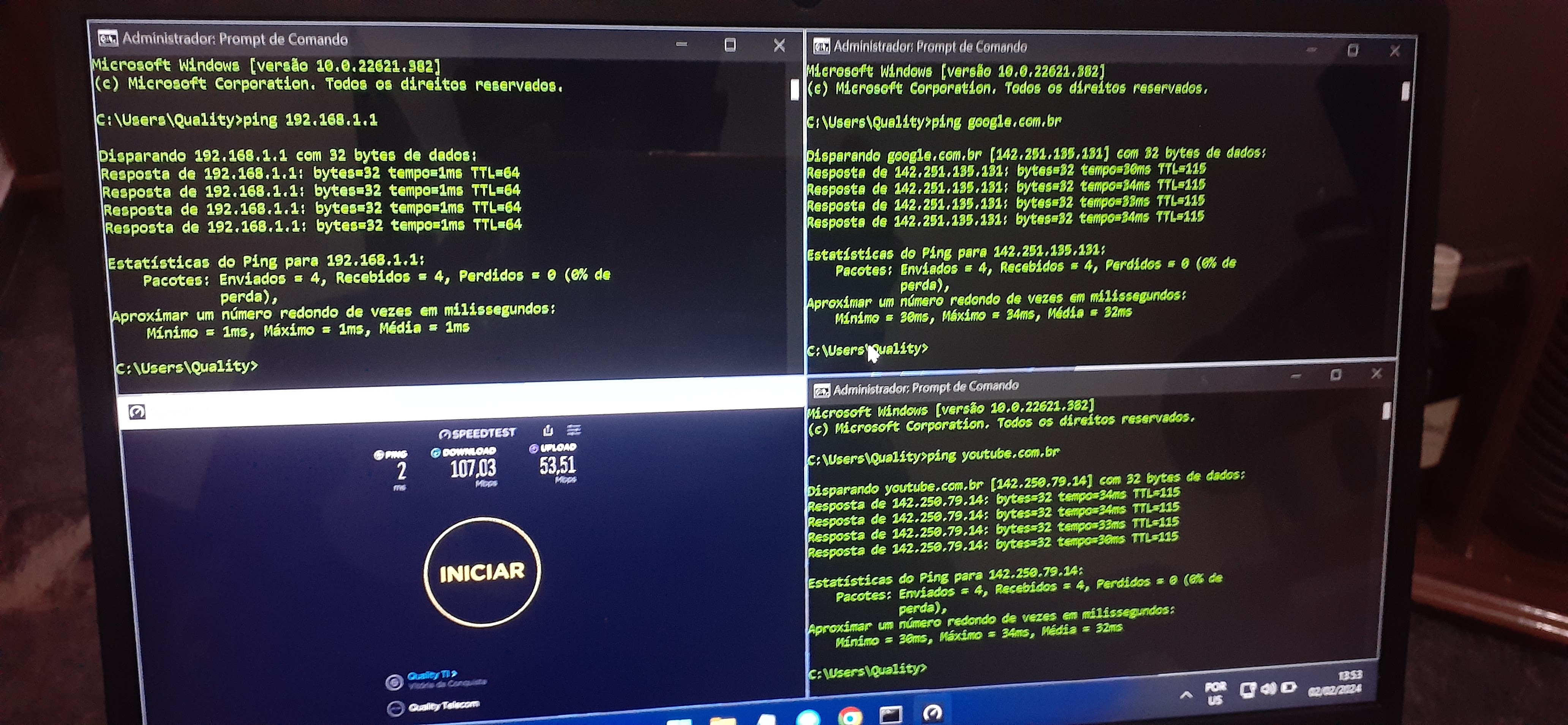The height and width of the screenshot is (725, 1568).
Task: Click Speedtest gauge icon in taskbar
Action: pyautogui.click(x=933, y=713)
